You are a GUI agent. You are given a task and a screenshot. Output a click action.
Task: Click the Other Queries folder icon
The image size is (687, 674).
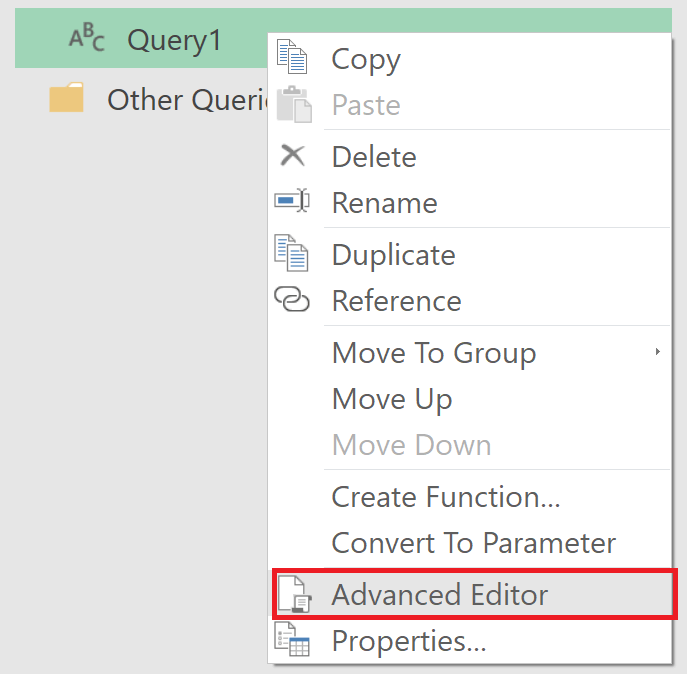(67, 99)
